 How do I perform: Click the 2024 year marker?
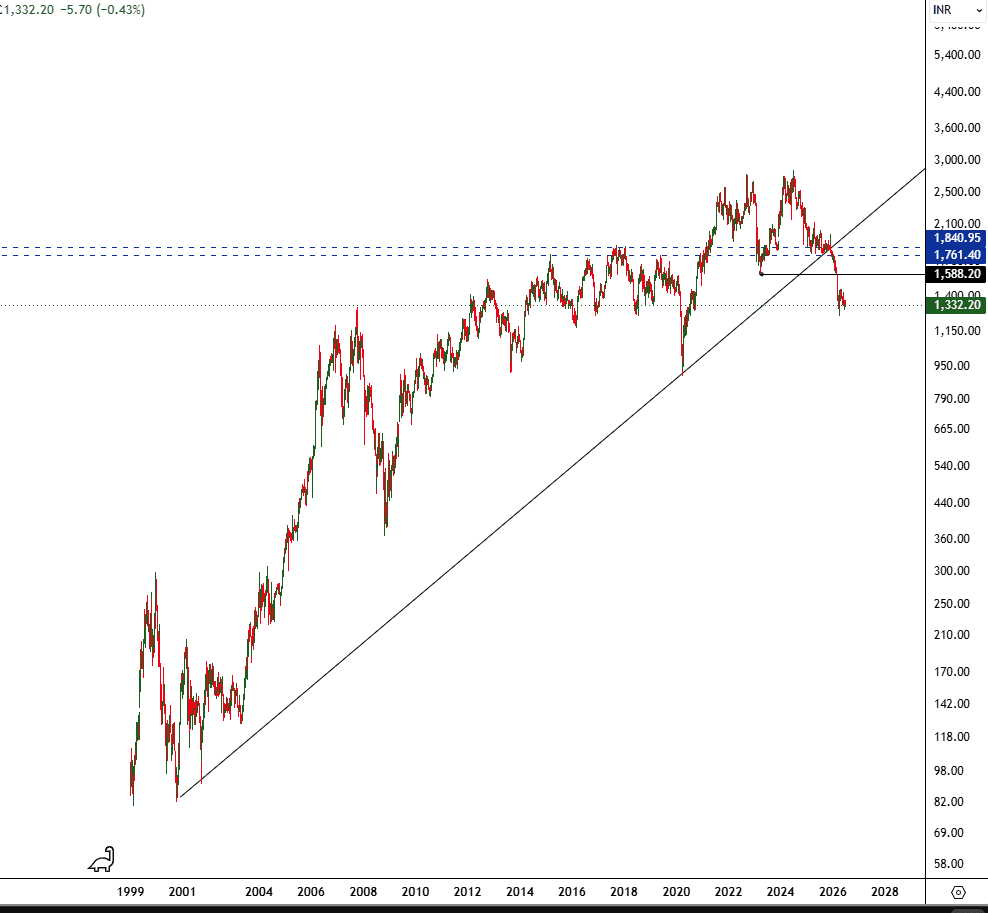(780, 892)
